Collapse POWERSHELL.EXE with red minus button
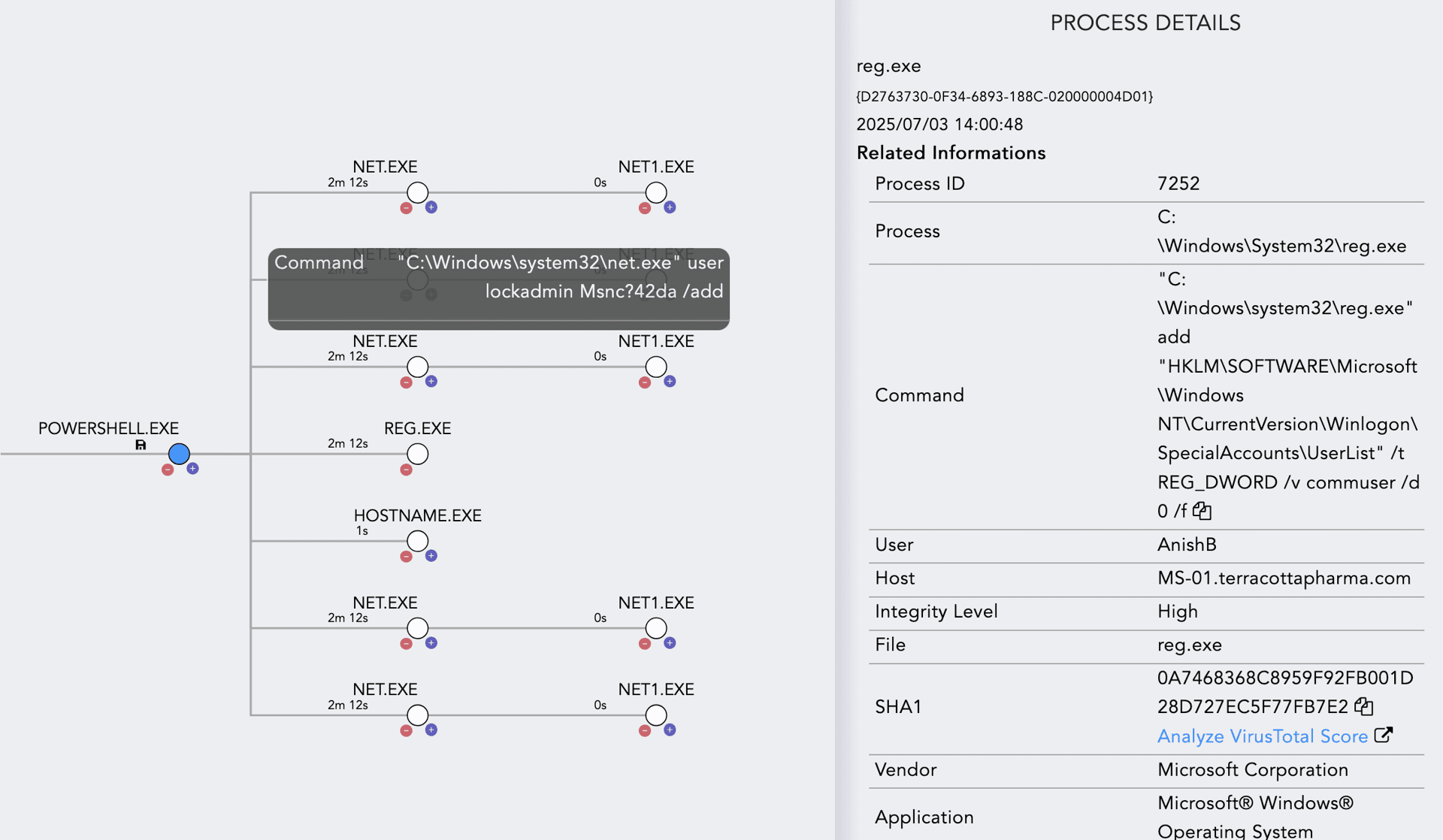1443x840 pixels. pyautogui.click(x=168, y=470)
